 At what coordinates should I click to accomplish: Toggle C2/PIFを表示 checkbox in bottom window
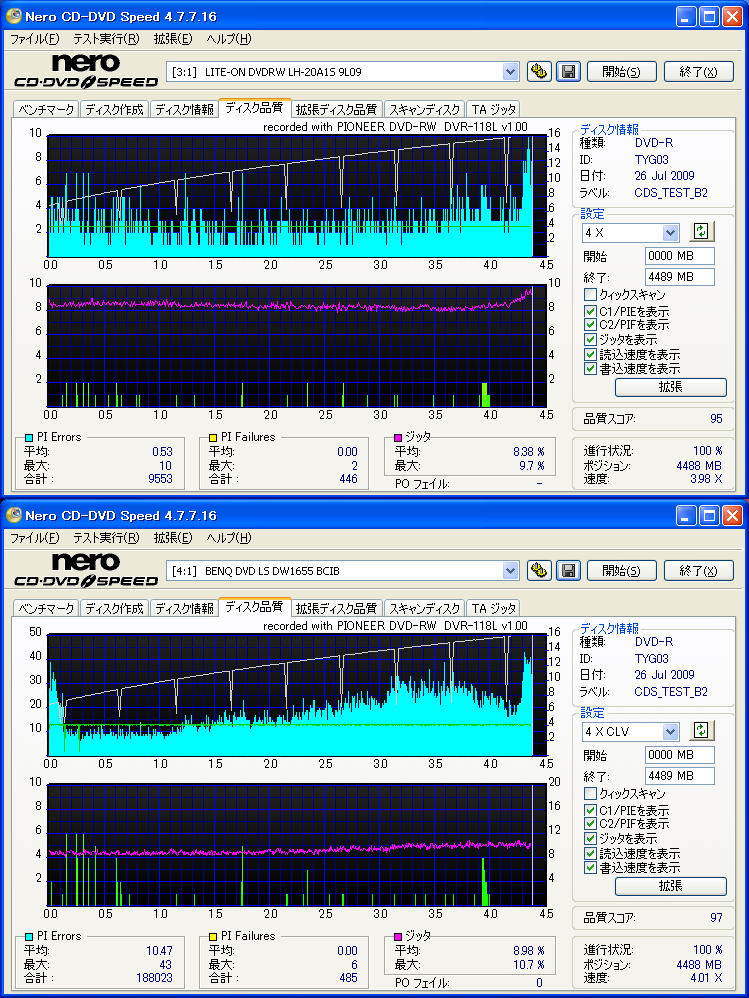click(x=590, y=824)
